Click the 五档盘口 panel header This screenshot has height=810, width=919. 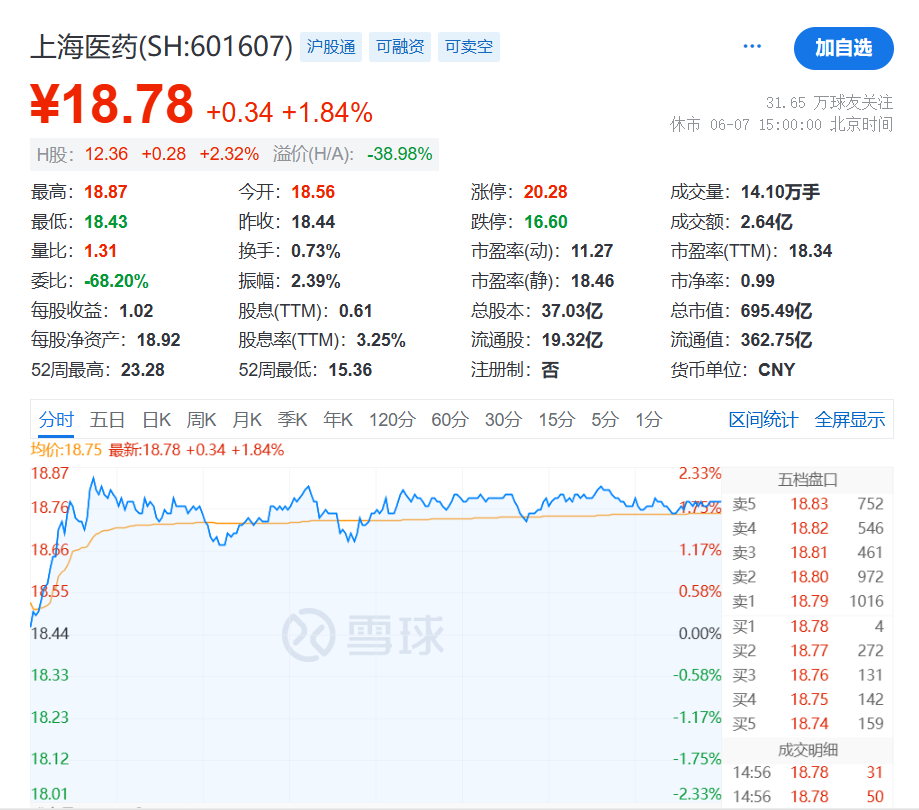pyautogui.click(x=808, y=480)
